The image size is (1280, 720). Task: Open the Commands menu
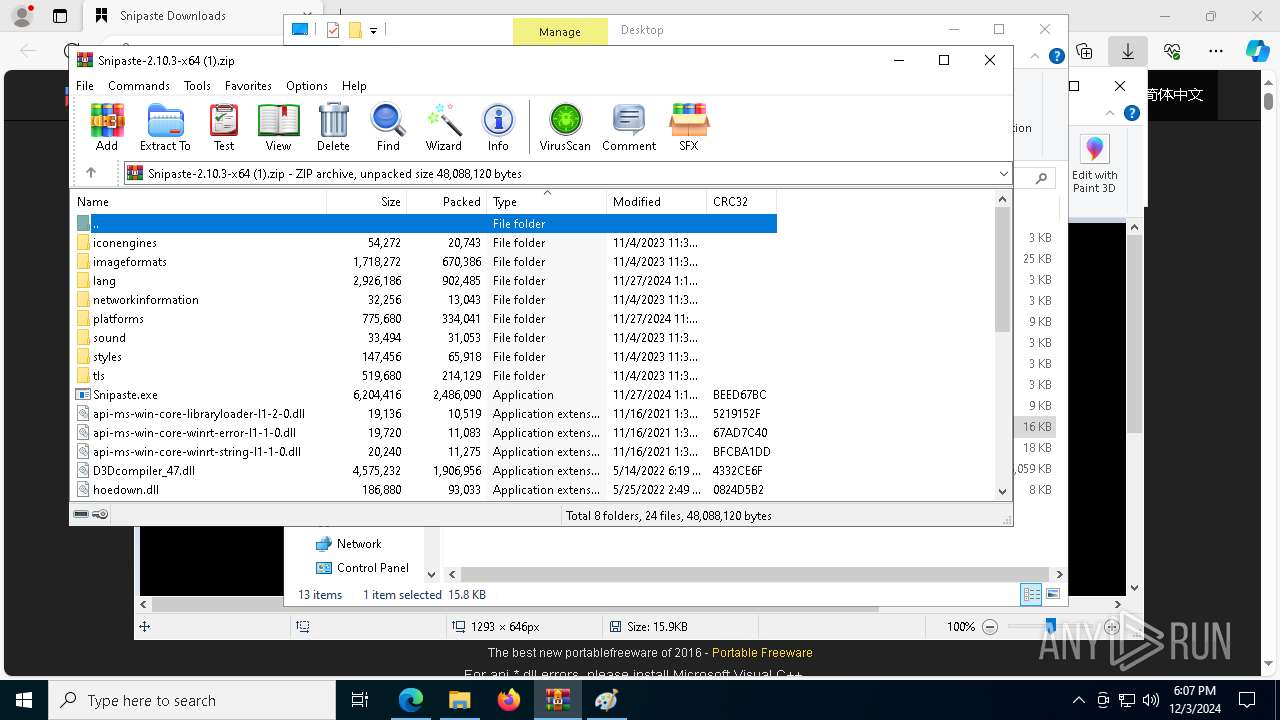(x=139, y=86)
